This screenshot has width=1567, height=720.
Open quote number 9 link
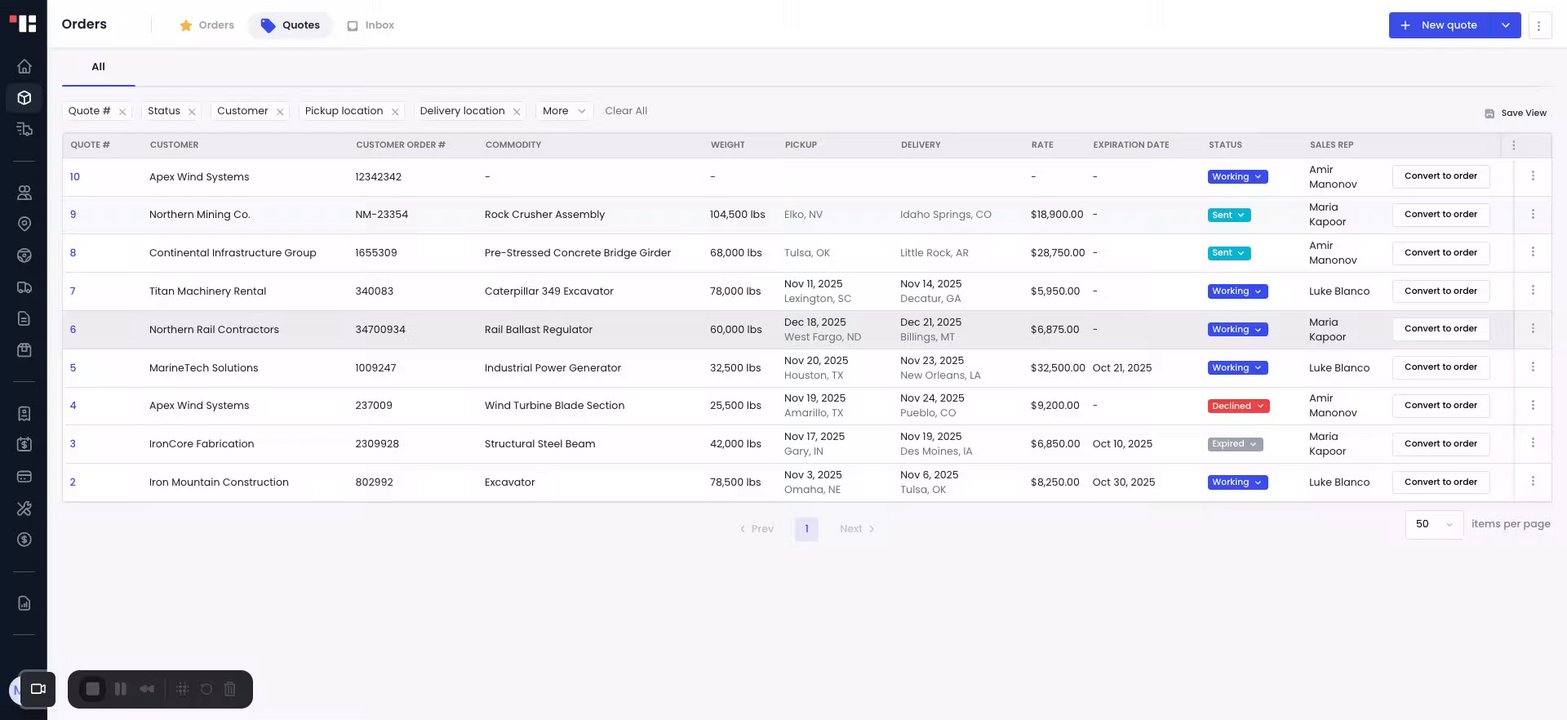pos(73,214)
